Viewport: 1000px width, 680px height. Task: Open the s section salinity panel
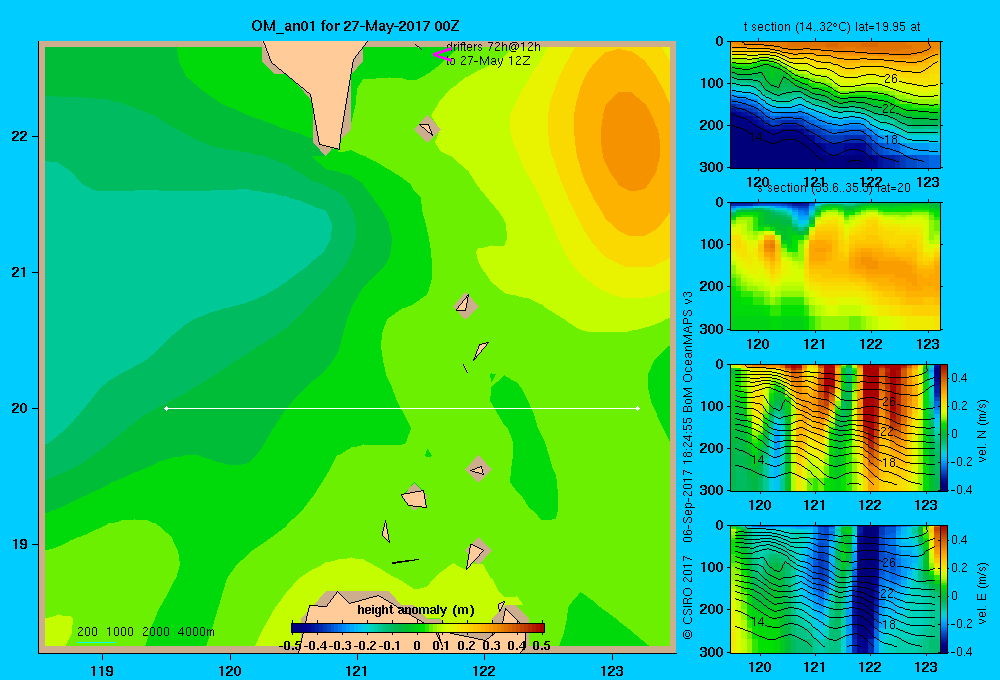[835, 265]
